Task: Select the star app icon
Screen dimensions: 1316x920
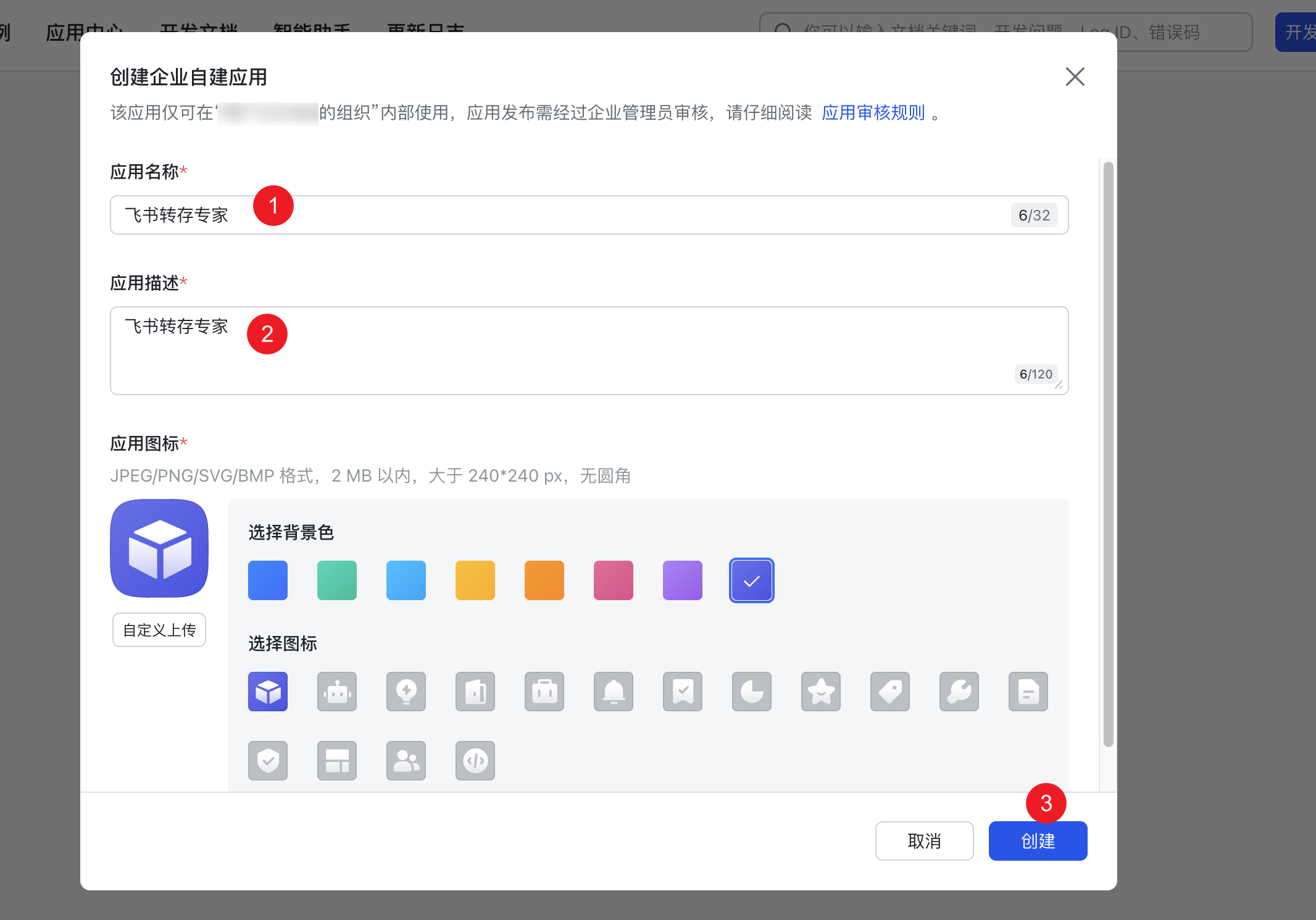Action: tap(821, 692)
